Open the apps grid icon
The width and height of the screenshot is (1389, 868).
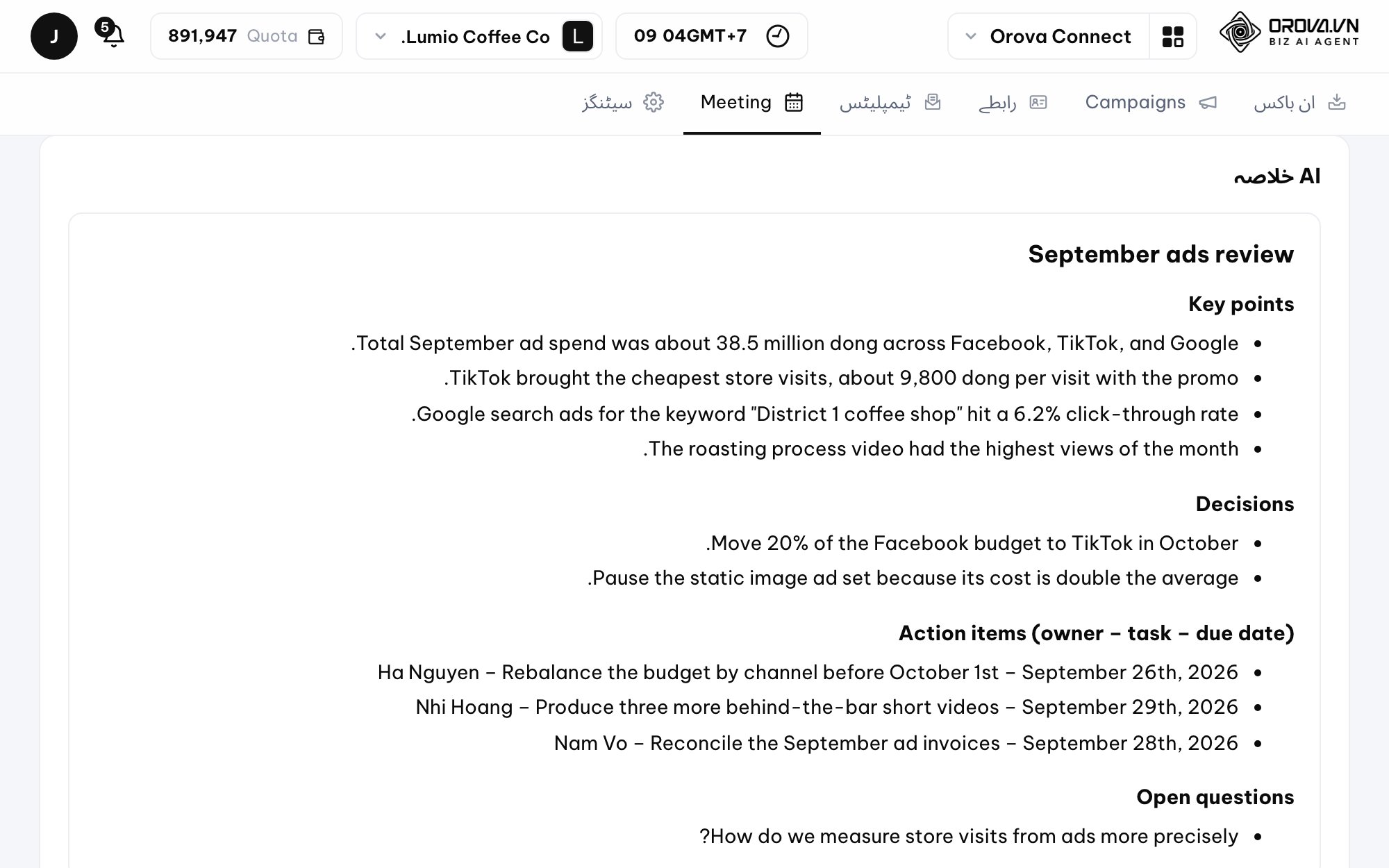tap(1173, 36)
